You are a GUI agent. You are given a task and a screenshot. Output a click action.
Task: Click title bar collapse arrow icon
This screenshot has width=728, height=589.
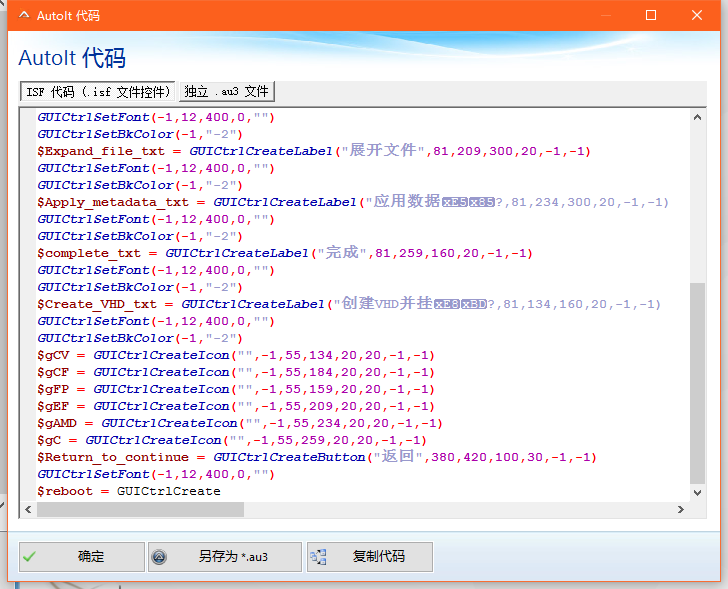tap(24, 15)
